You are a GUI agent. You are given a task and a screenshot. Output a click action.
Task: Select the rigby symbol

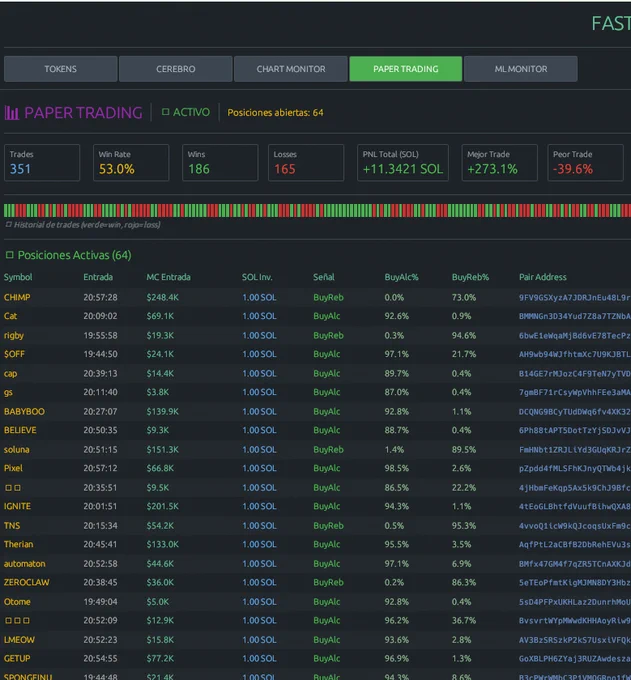(14, 336)
